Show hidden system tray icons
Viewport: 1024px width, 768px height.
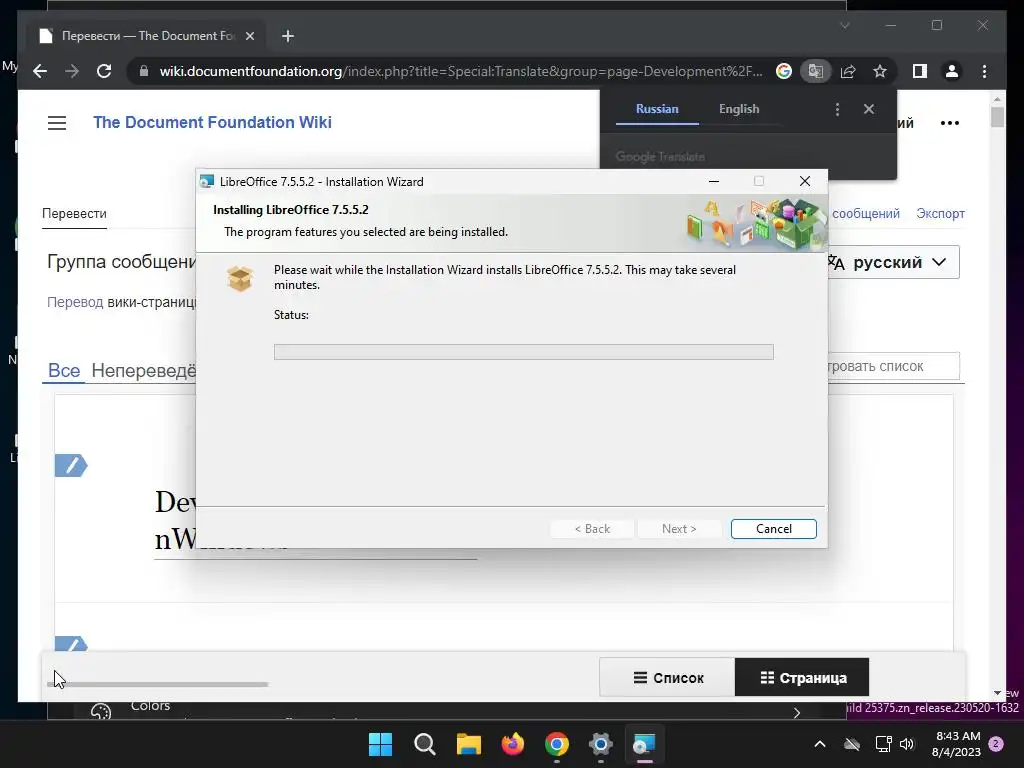[x=820, y=744]
